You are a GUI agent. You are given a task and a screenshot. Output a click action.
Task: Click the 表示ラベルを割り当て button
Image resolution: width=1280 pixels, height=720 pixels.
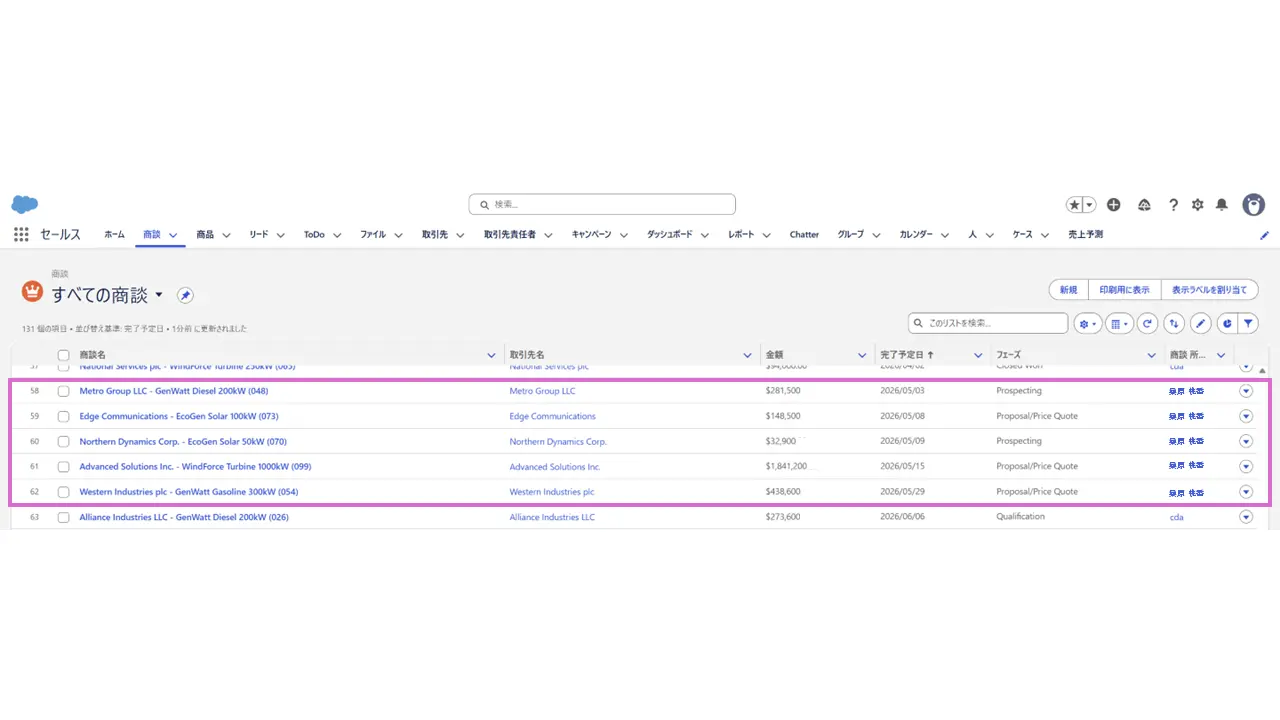point(1209,290)
